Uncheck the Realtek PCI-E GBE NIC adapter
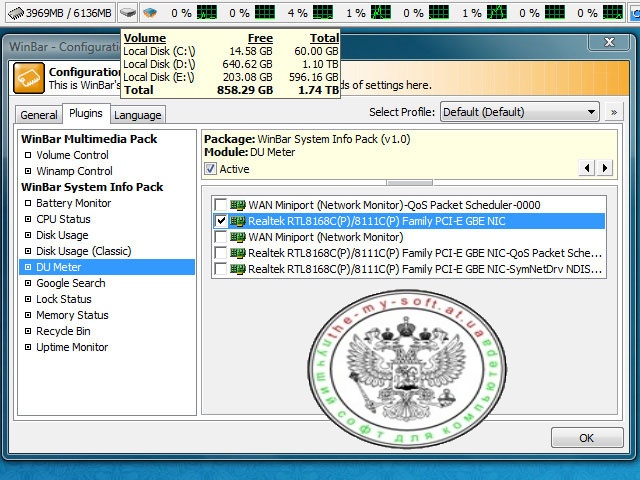 (221, 221)
